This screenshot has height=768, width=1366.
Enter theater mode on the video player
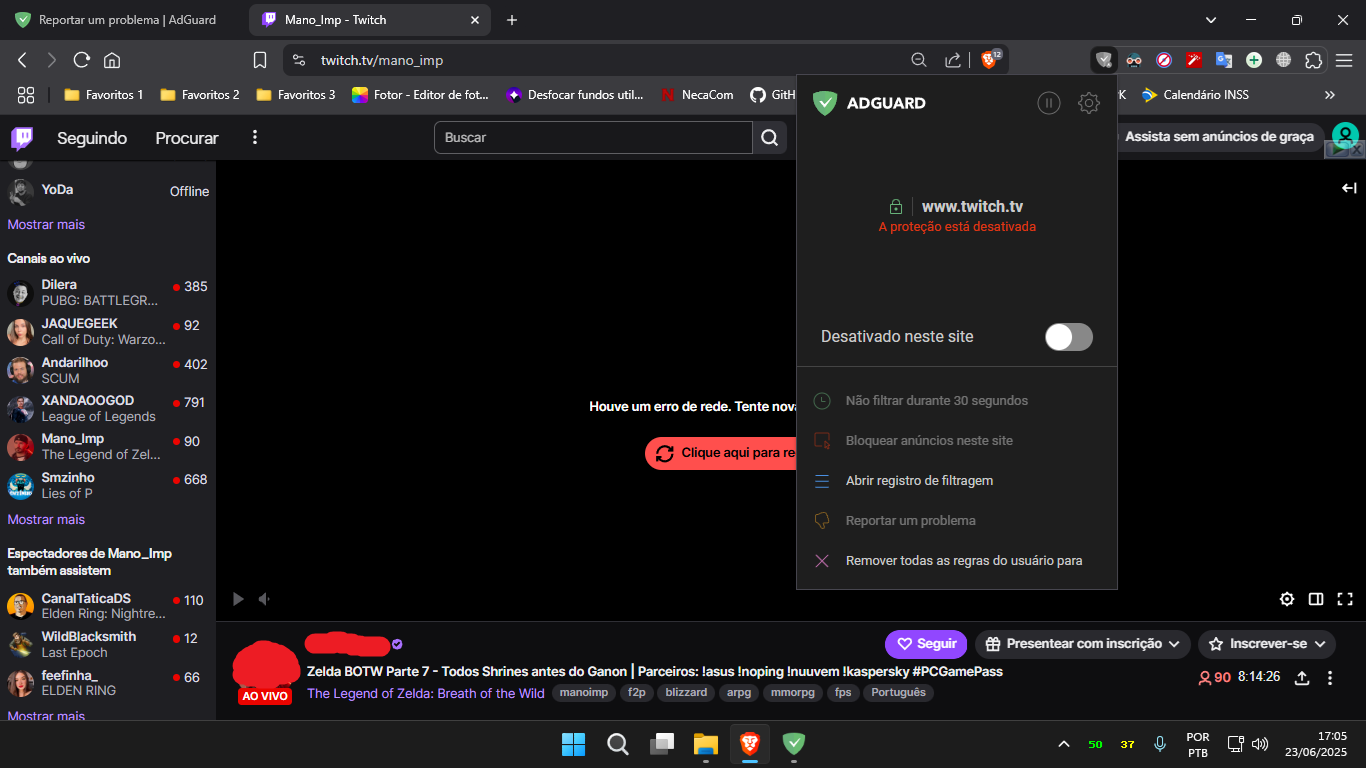click(x=1316, y=598)
